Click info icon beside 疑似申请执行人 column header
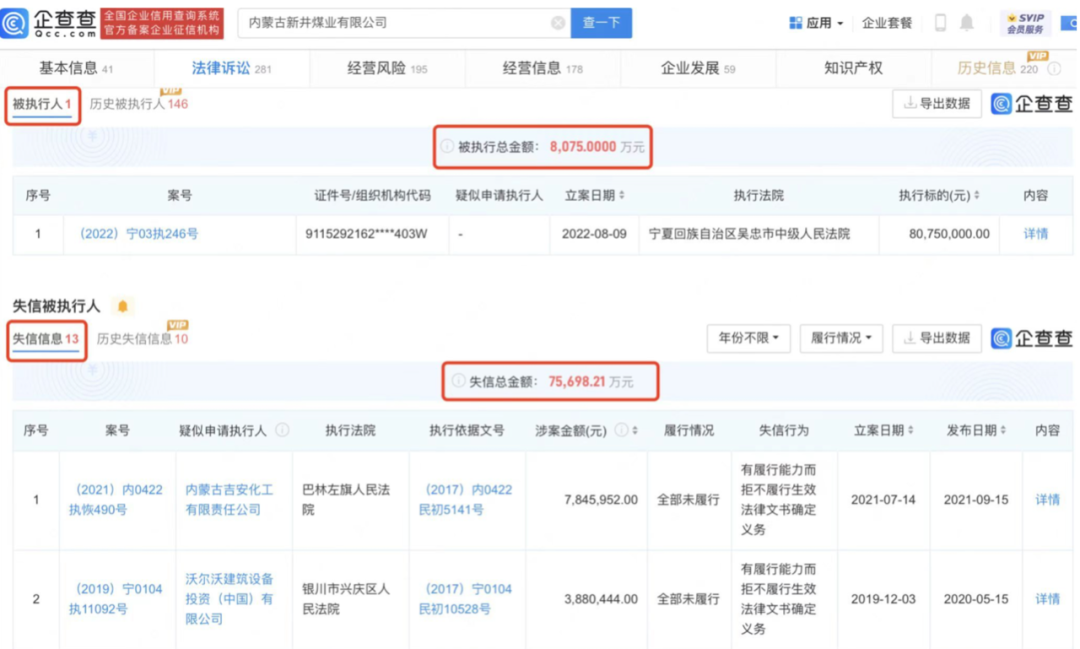This screenshot has width=1080, height=649. coord(282,430)
